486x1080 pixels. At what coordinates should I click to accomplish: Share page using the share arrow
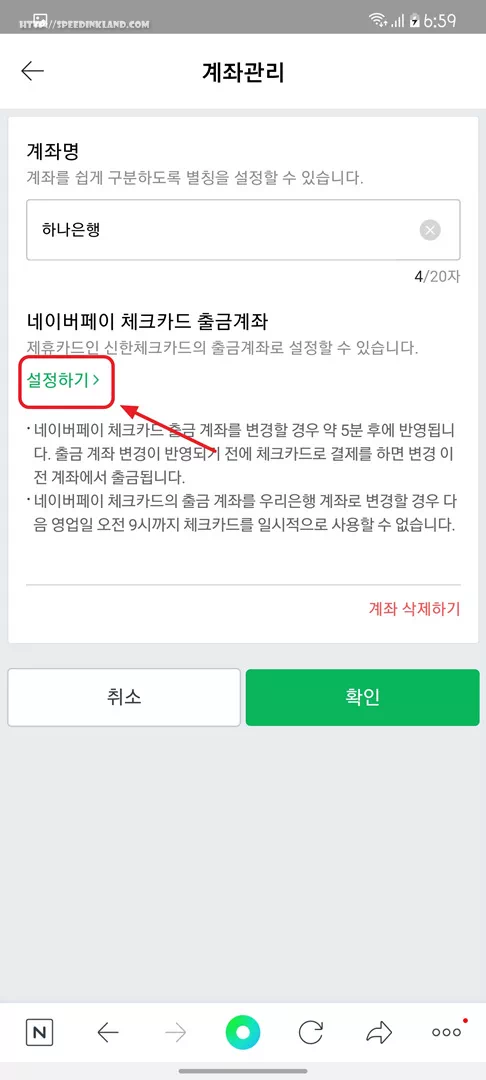pyautogui.click(x=379, y=1032)
